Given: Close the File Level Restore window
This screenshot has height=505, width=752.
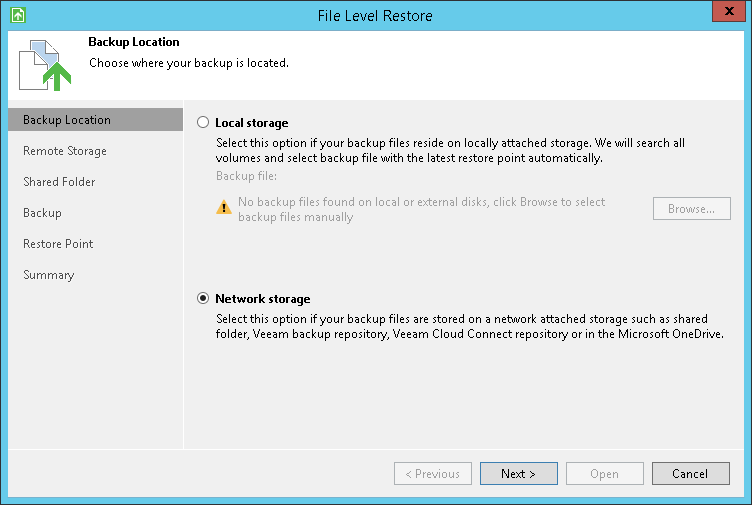Looking at the screenshot, I should tap(727, 15).
